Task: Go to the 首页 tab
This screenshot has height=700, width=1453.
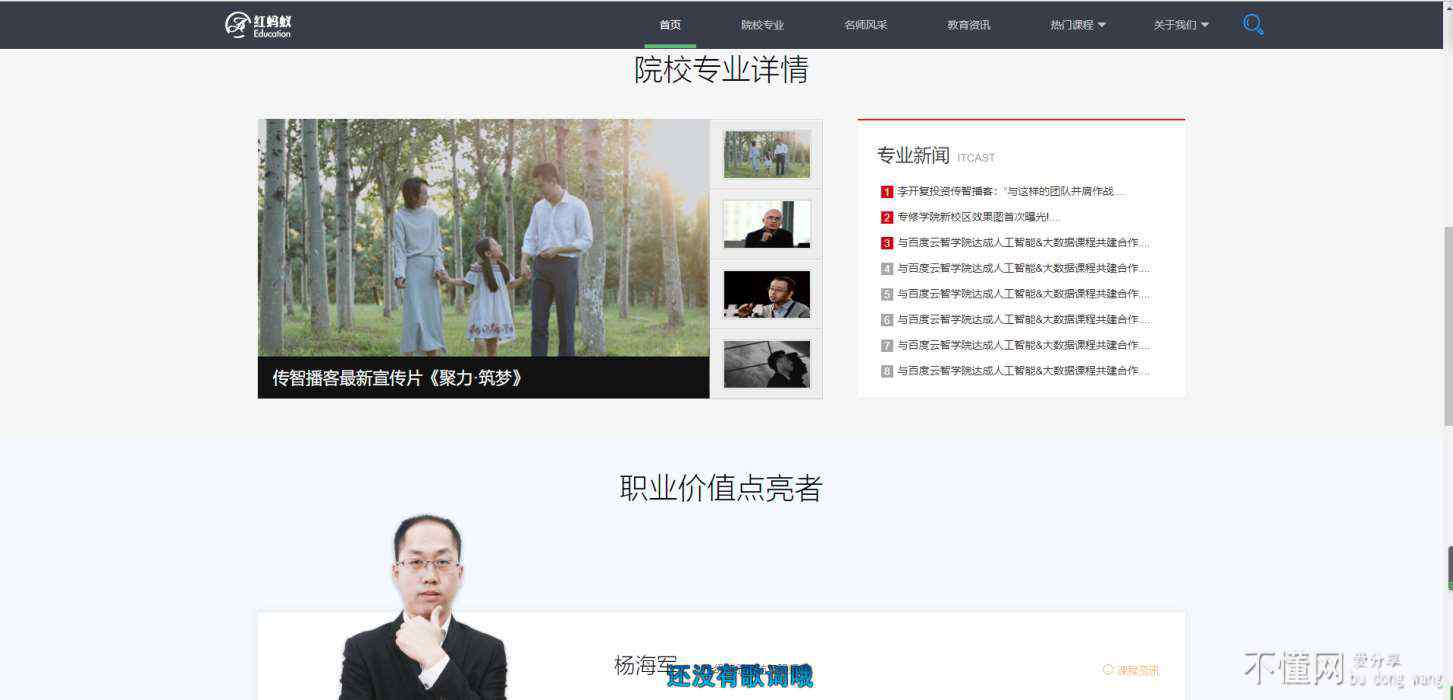Action: (670, 25)
